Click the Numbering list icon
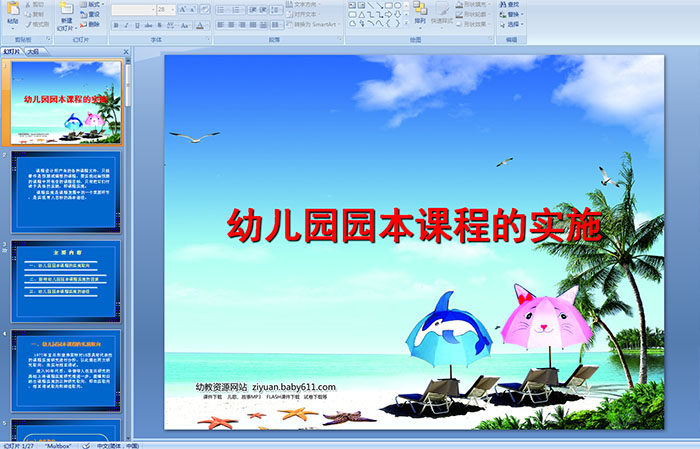This screenshot has width=700, height=449. coord(236,10)
